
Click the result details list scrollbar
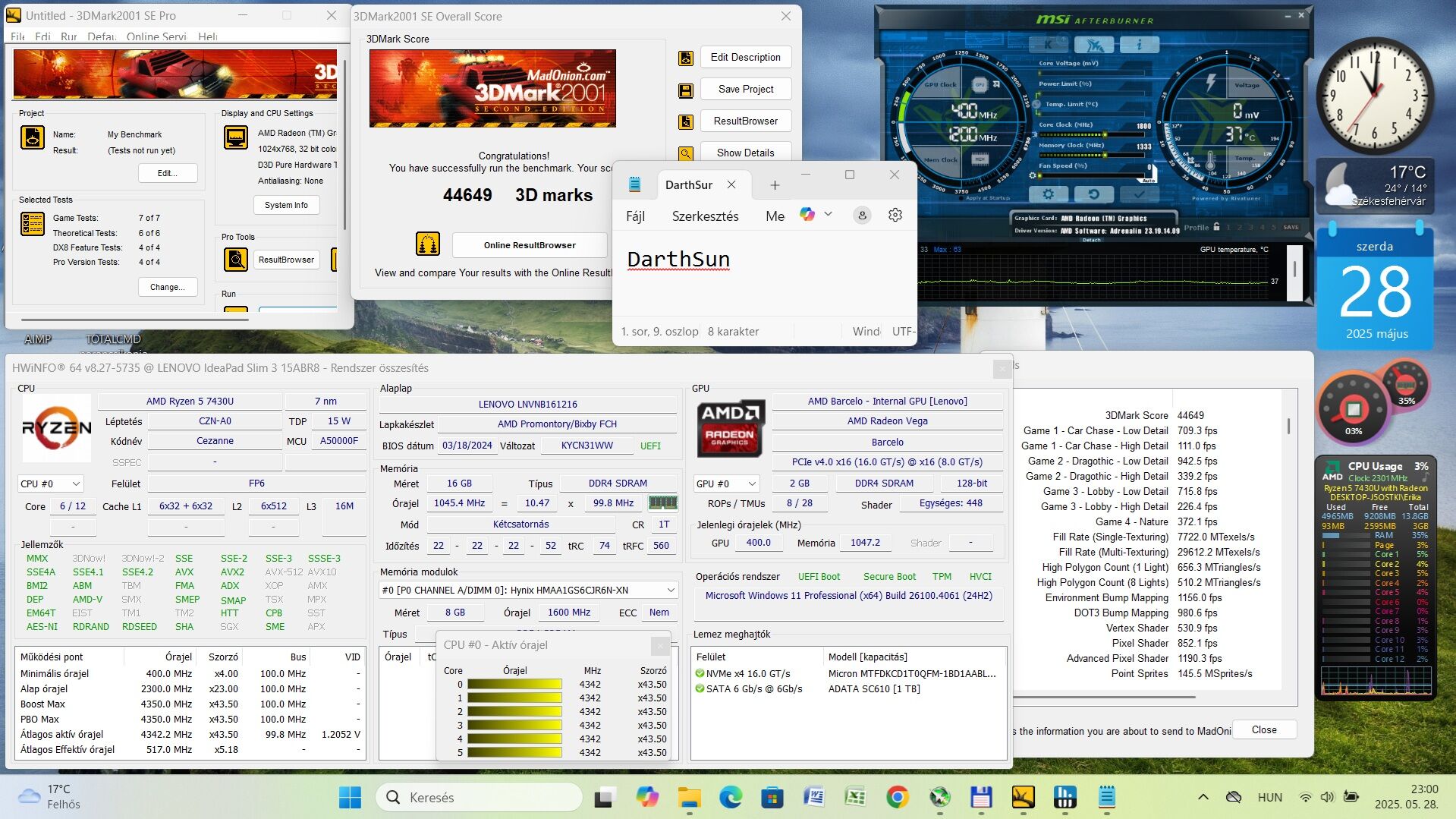point(1288,425)
